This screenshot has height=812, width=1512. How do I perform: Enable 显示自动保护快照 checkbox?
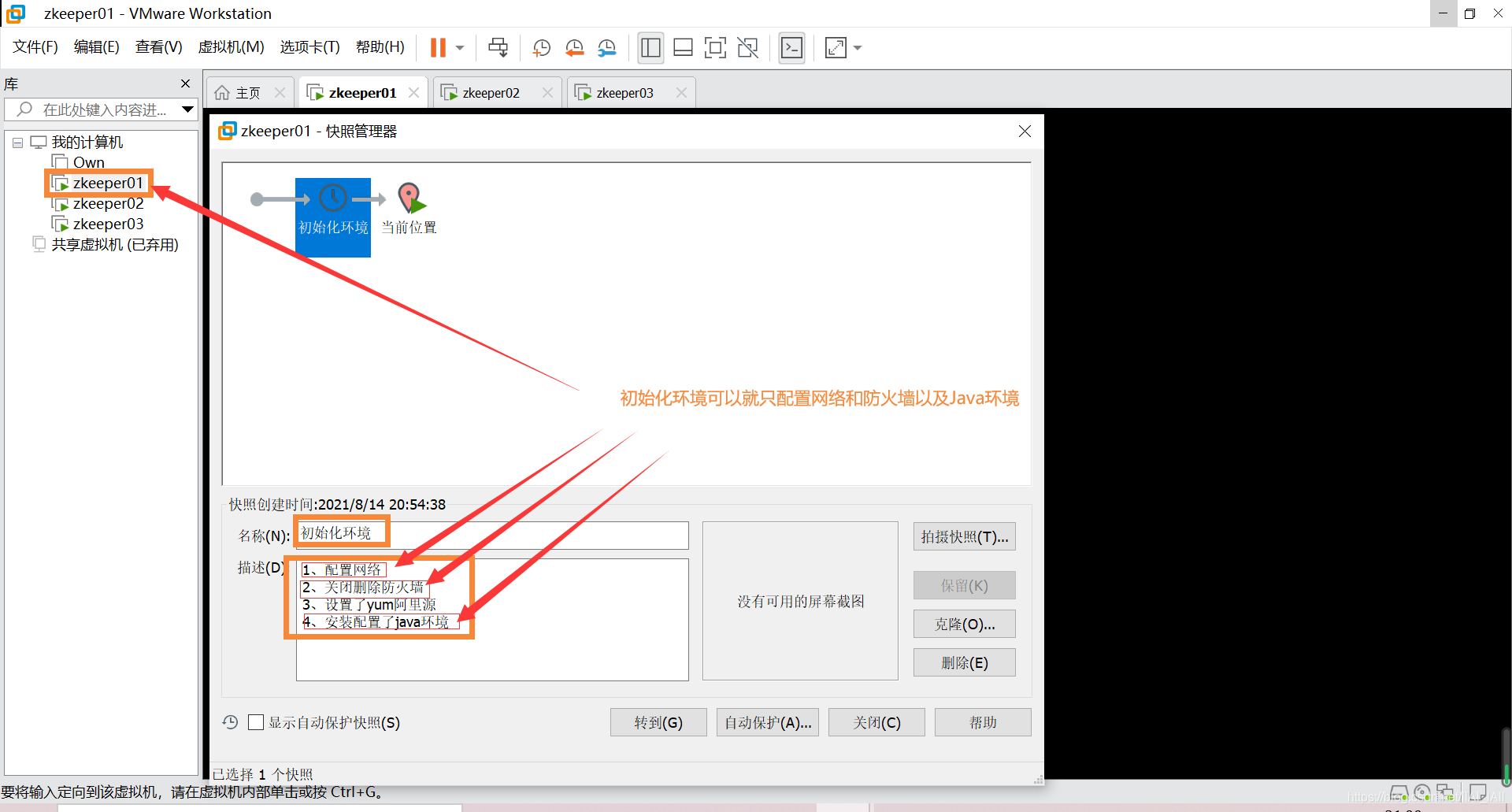coord(256,722)
